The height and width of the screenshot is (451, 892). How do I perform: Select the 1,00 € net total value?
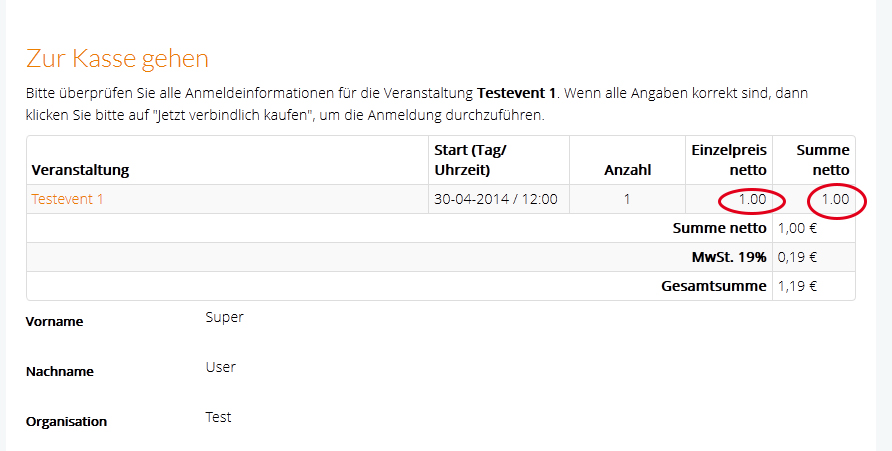797,228
